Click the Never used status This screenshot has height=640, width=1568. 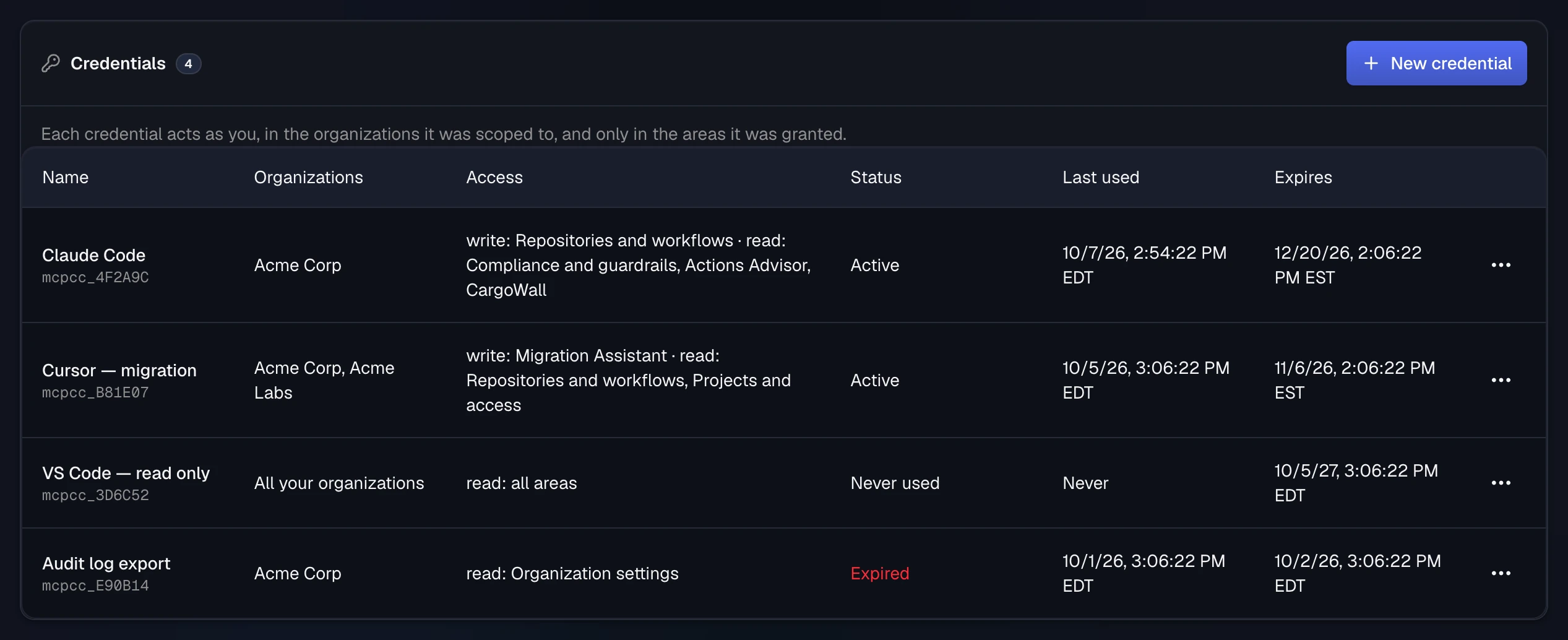click(x=895, y=483)
